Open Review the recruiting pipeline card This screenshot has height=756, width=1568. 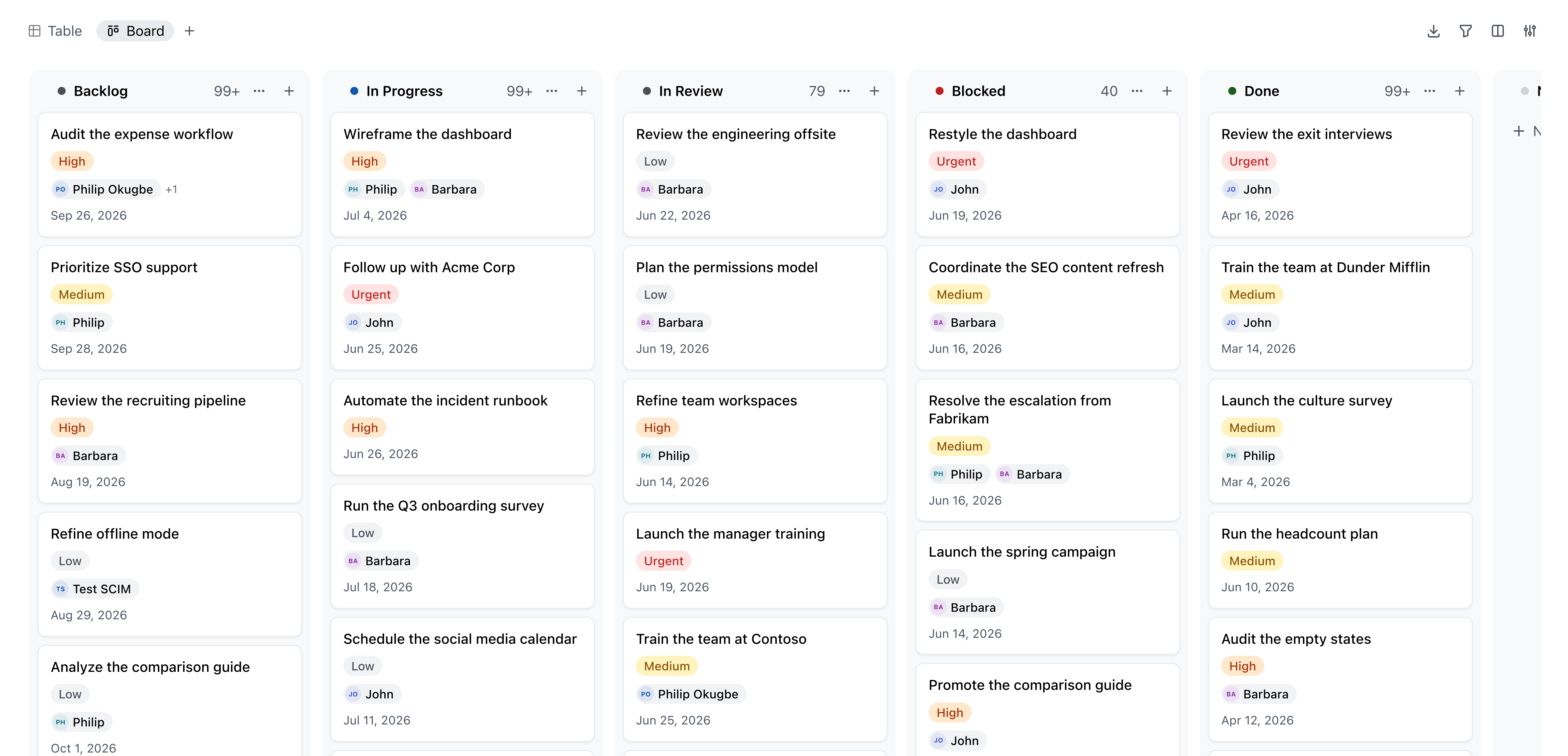click(170, 441)
